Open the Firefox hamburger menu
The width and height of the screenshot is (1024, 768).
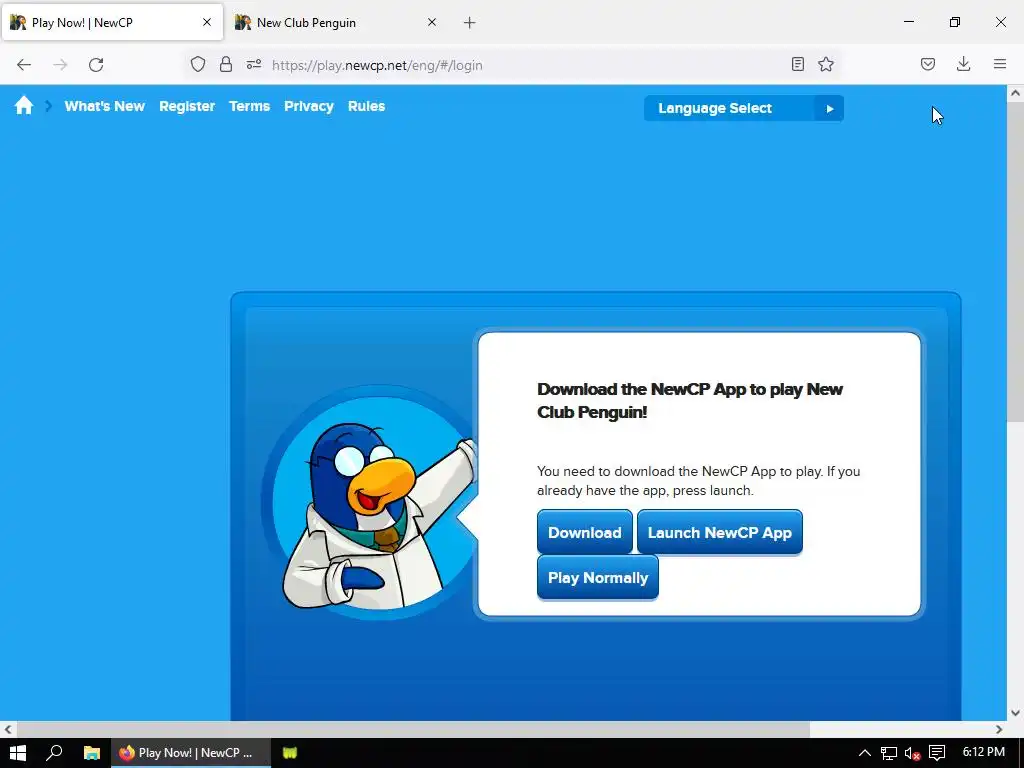[1000, 64]
